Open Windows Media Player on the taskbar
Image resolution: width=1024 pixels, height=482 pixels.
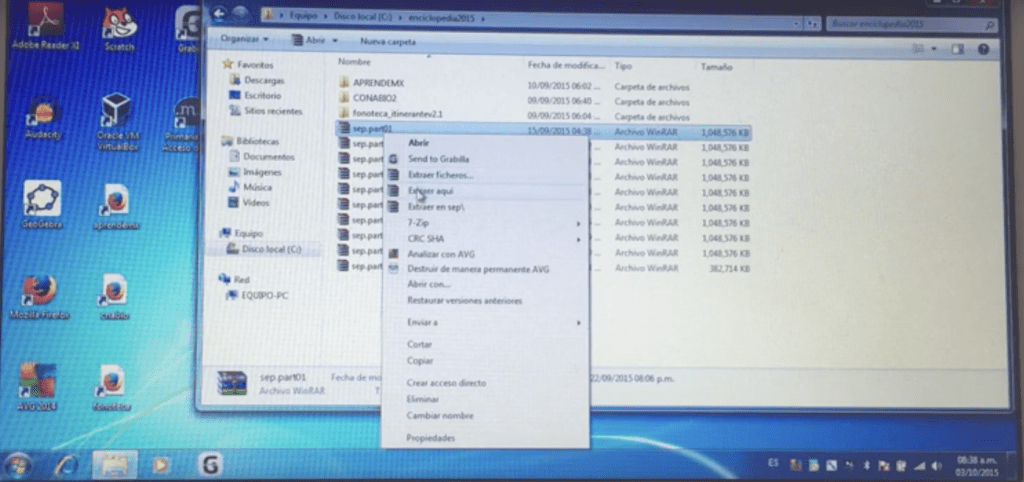pos(160,465)
